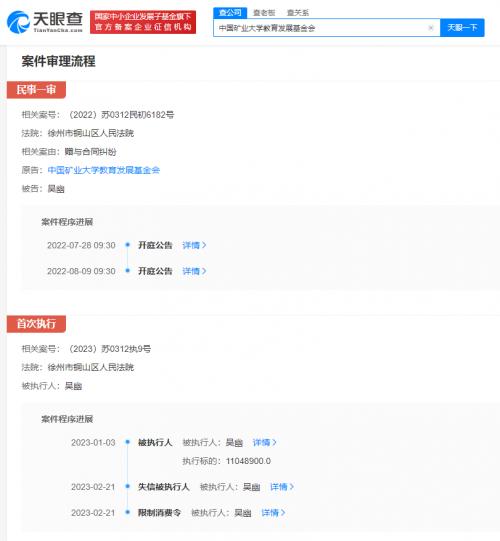Screen dimensions: 500x541
Task: Select the 查公司 search tab
Action: point(230,13)
